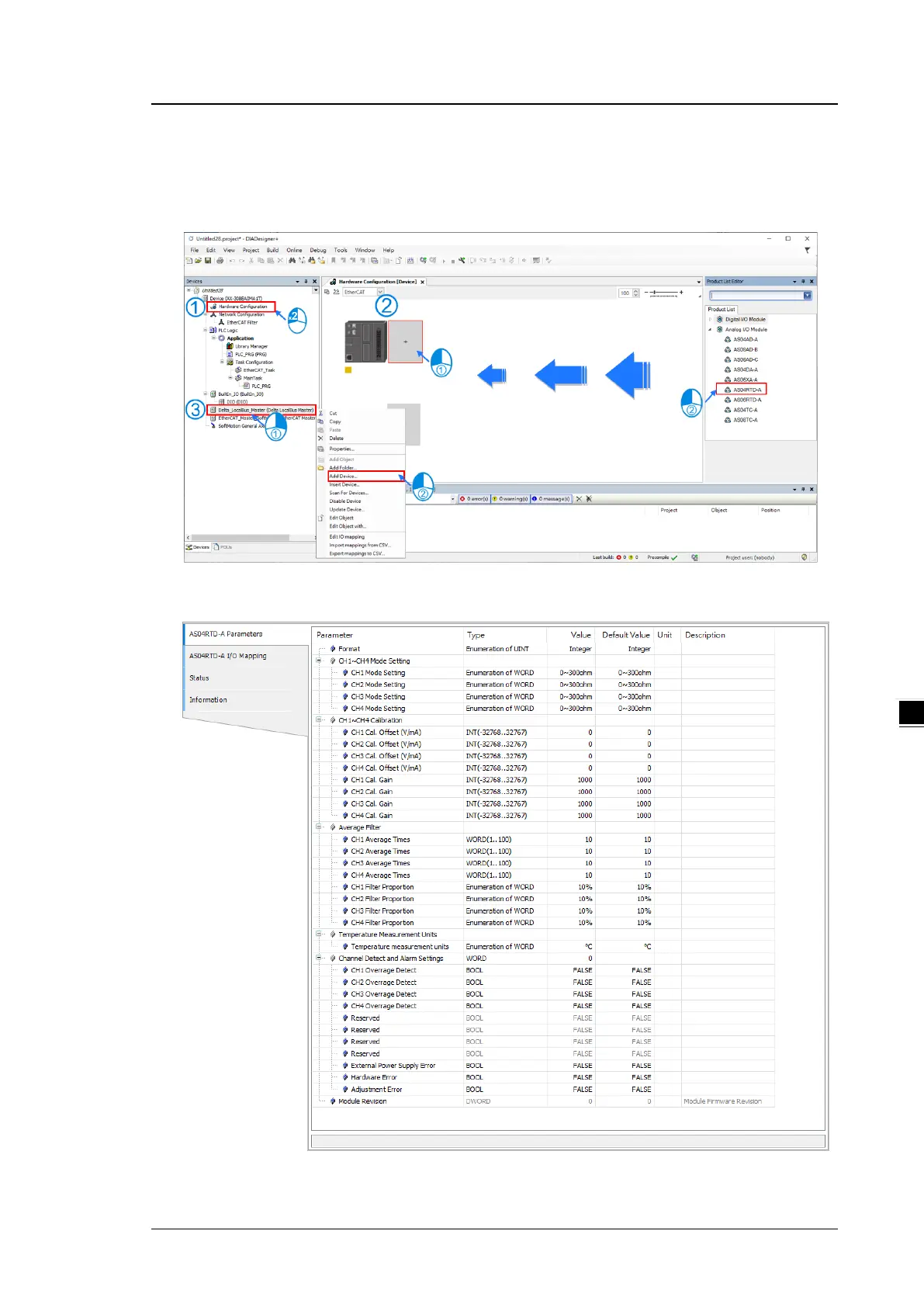Click the Digital I/O Module category icon
924x1307 pixels.
(x=719, y=319)
